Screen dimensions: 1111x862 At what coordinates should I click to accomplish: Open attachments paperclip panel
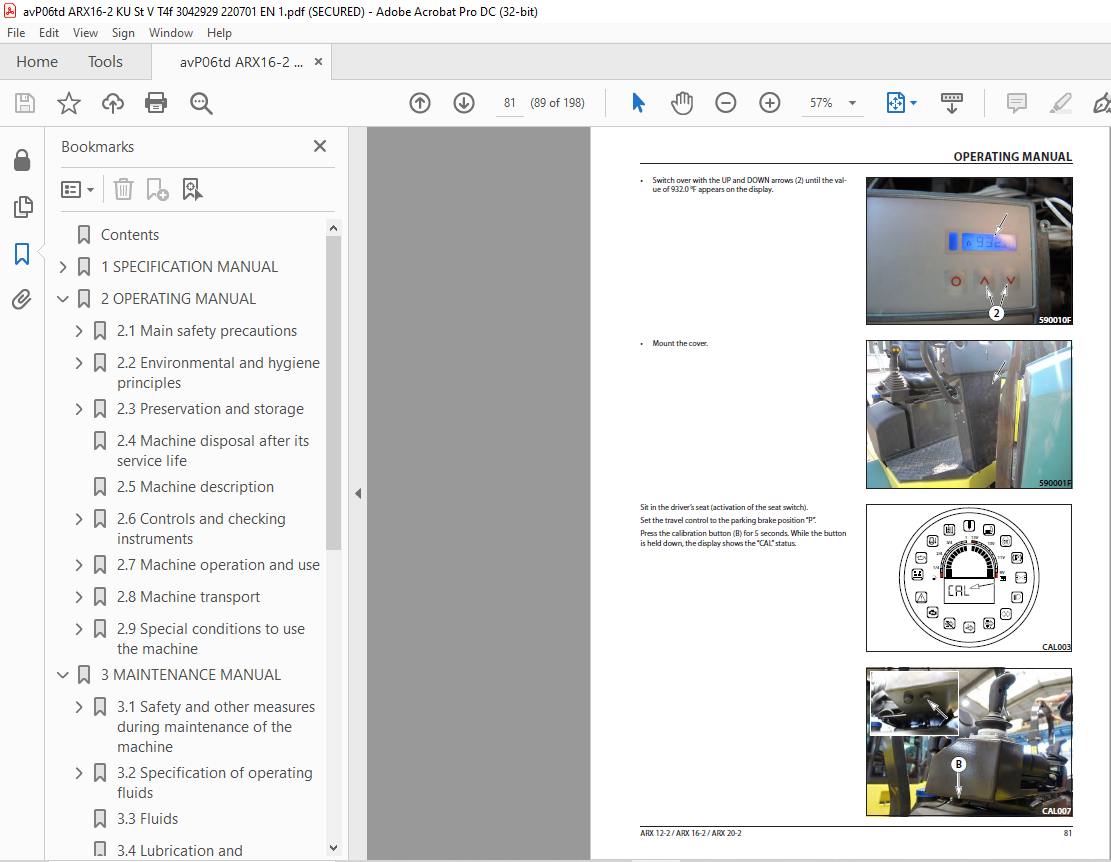pos(22,300)
